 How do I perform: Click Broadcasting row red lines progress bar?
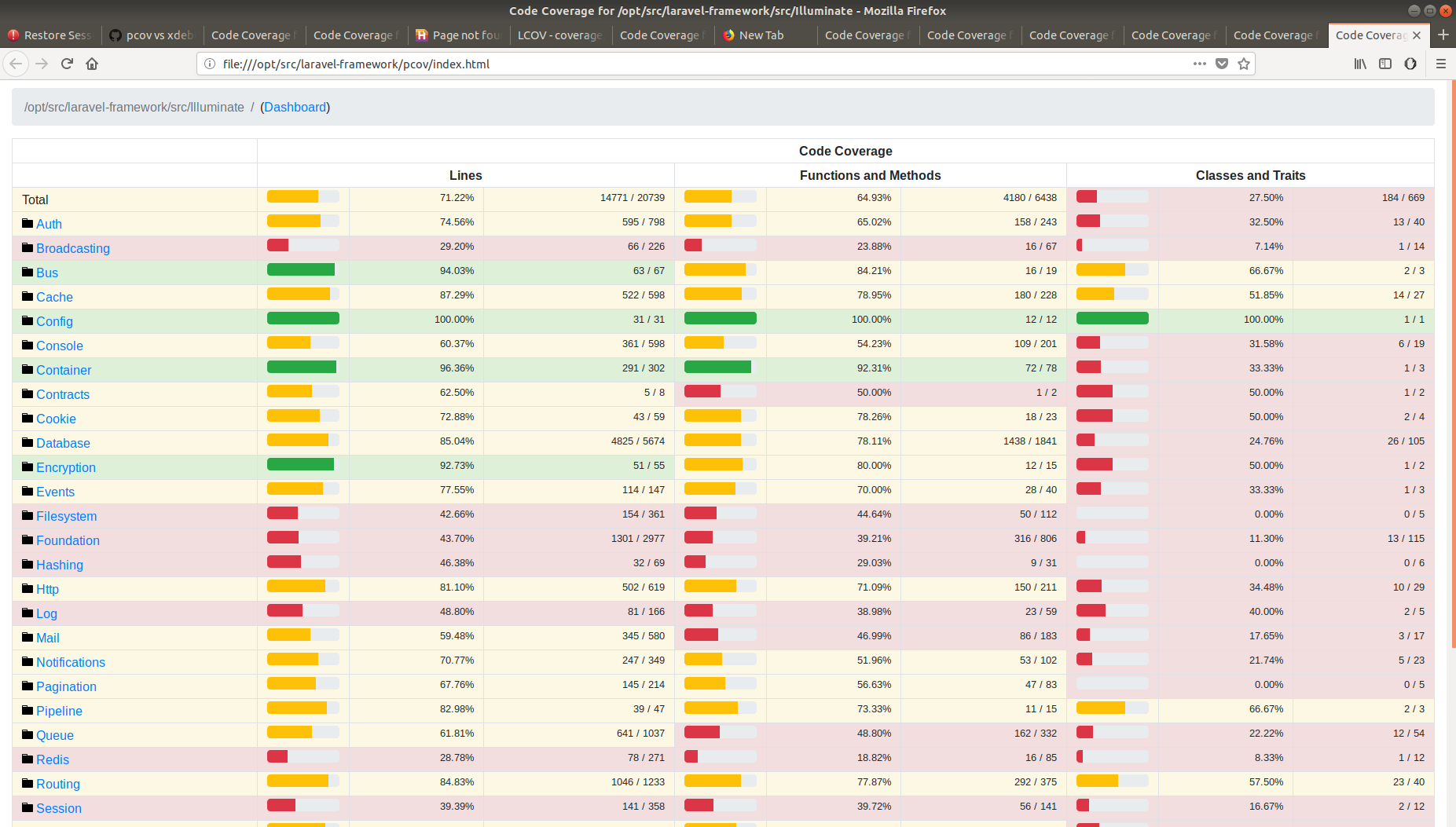coord(303,245)
